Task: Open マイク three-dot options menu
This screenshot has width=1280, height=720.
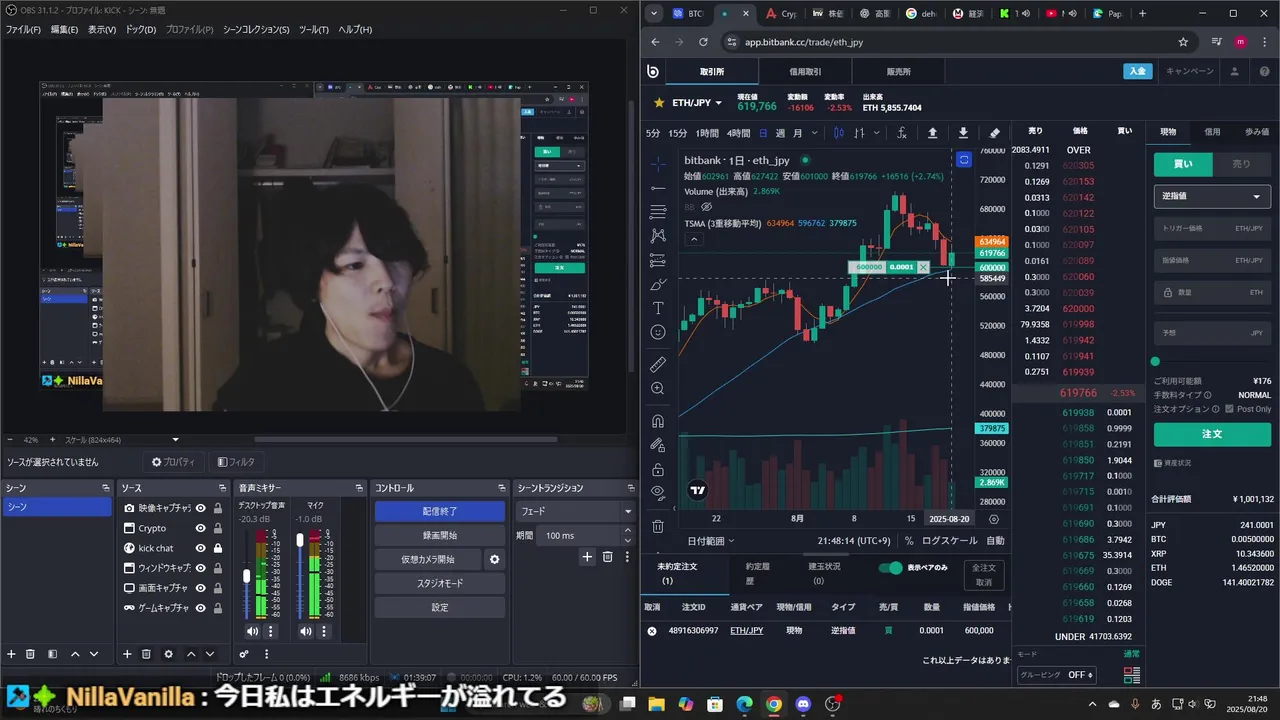Action: tap(325, 631)
